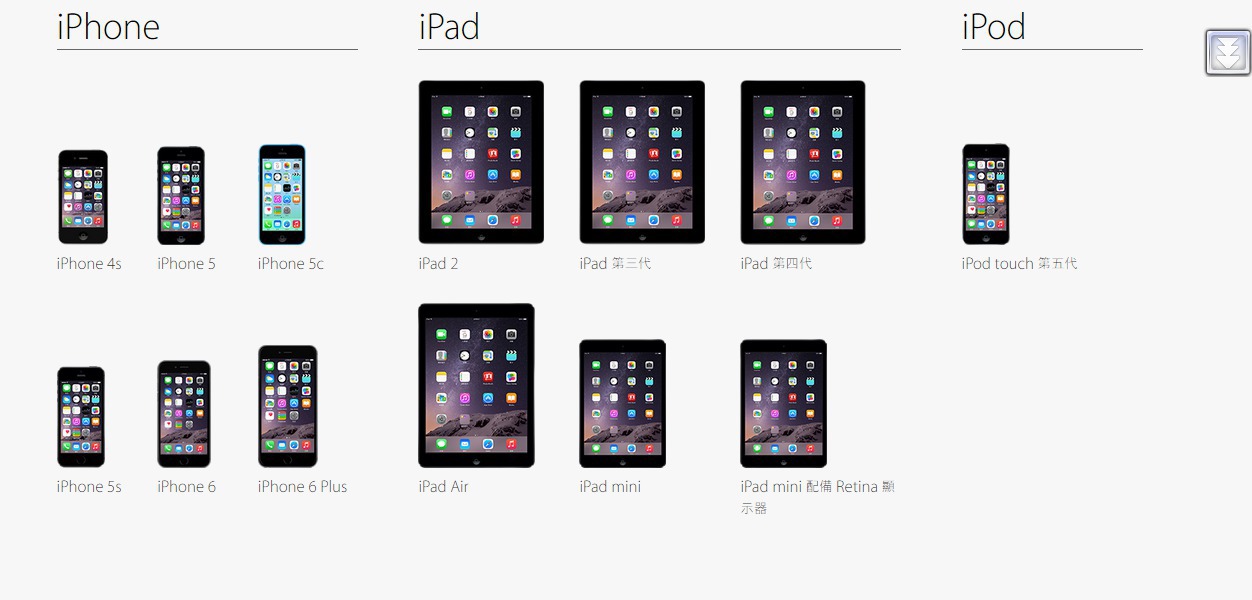
Task: Click the iPhone 5c text label
Action: pos(290,264)
